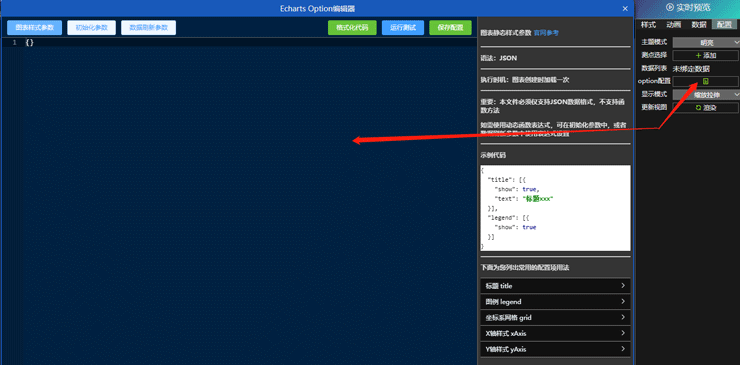Open the 数据 tab
Image resolution: width=740 pixels, height=365 pixels.
tap(699, 25)
